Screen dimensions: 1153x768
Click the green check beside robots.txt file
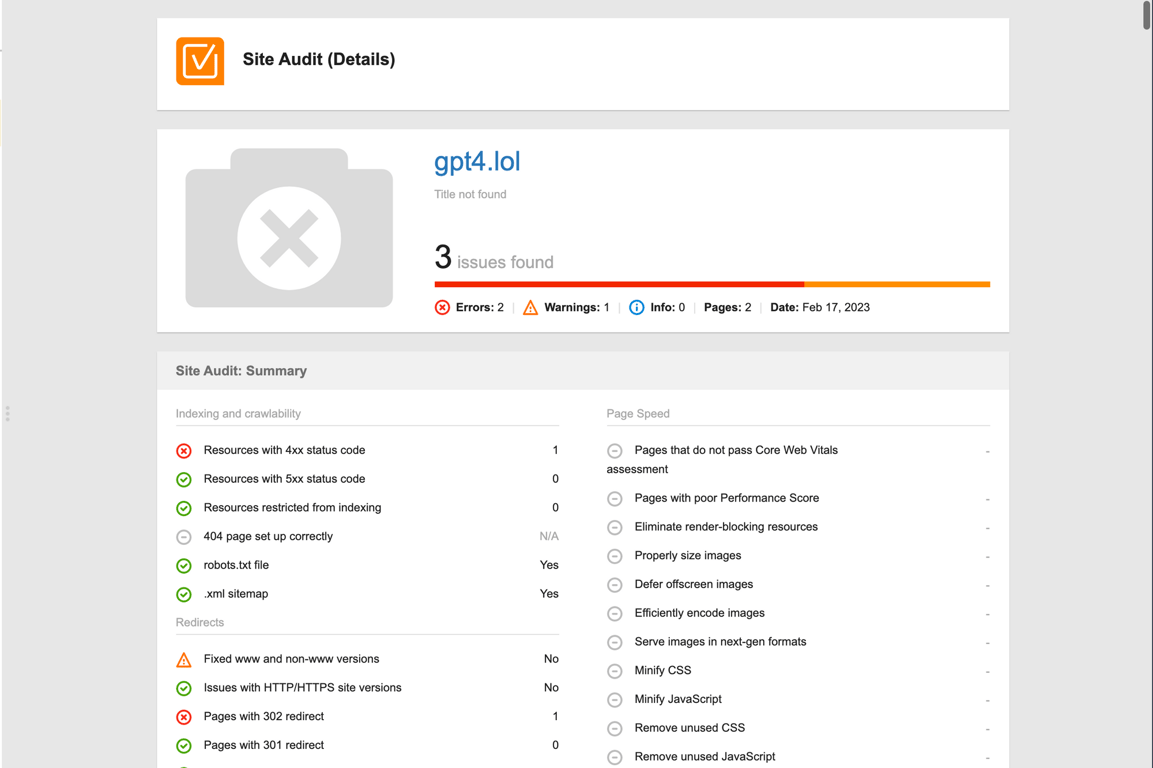coord(184,566)
